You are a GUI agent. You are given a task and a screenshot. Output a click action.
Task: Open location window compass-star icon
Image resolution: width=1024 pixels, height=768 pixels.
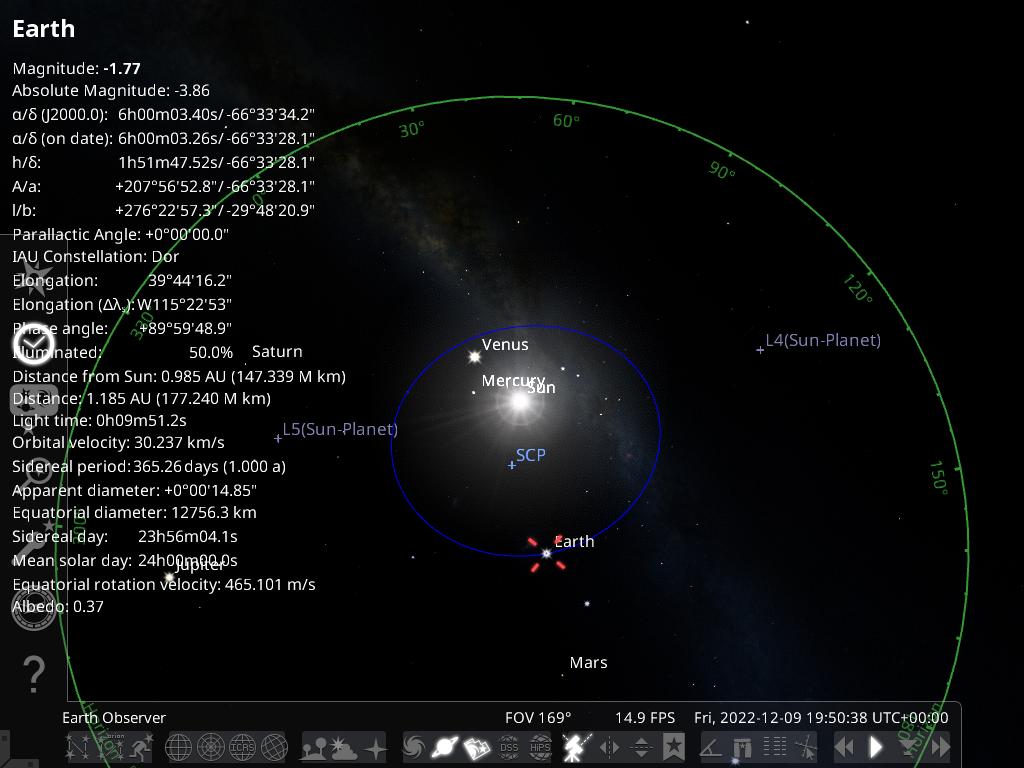click(33, 278)
